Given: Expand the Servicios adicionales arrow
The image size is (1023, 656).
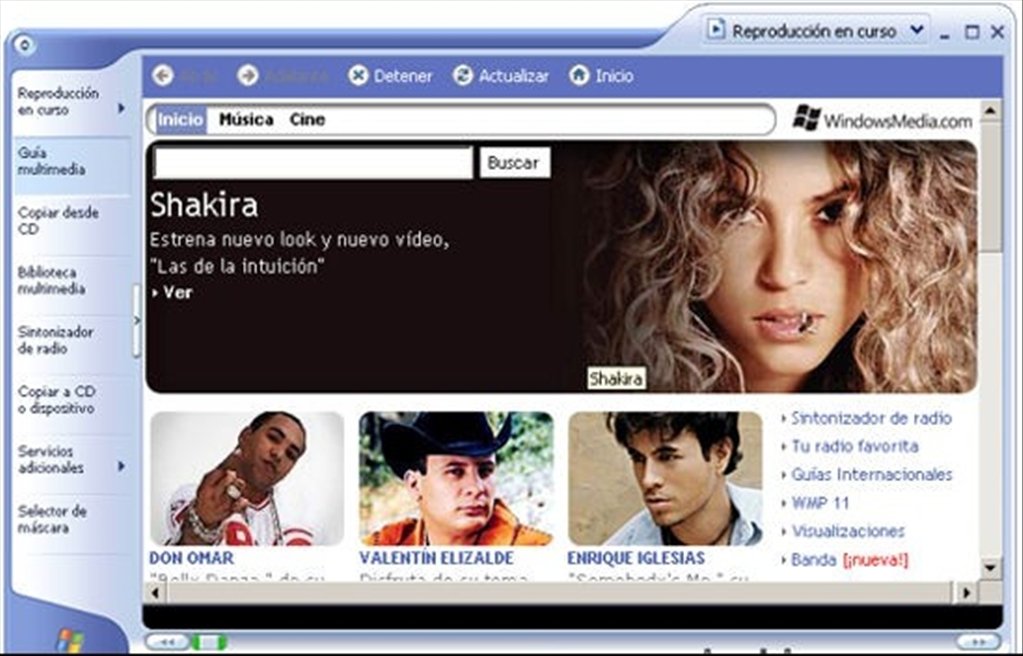Looking at the screenshot, I should click(x=121, y=466).
